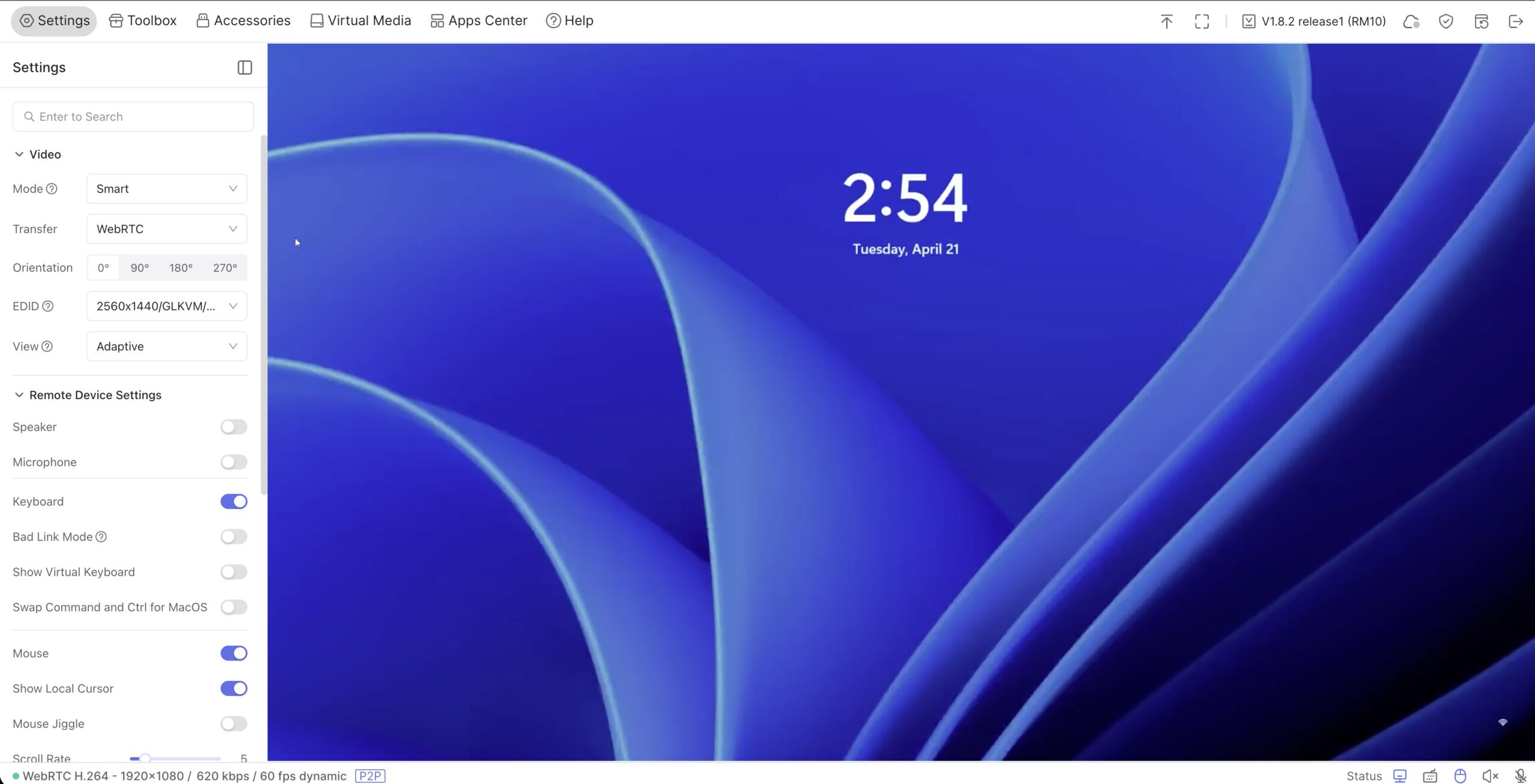Click the logout icon at top right

1515,22
